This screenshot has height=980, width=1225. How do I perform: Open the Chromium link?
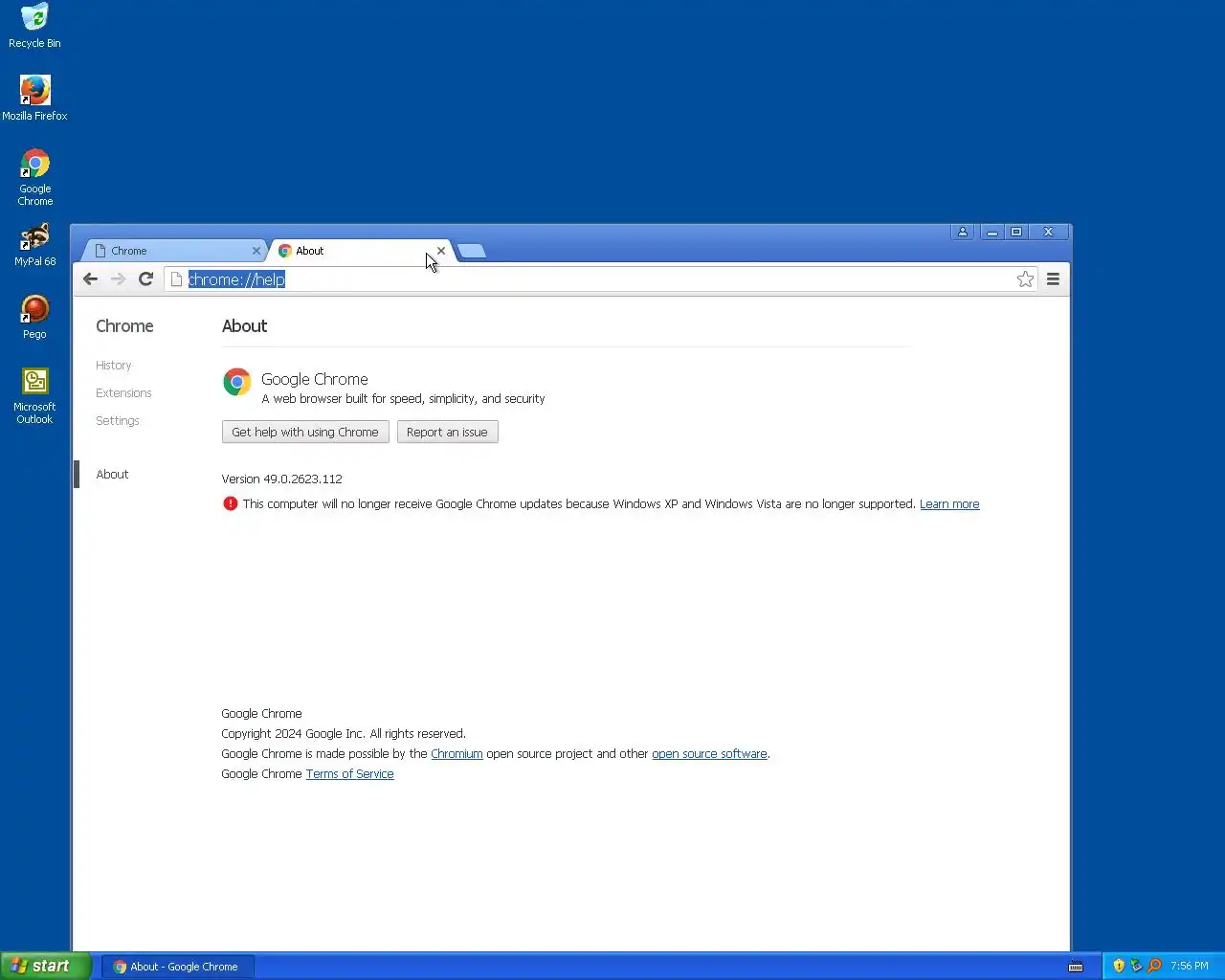click(x=457, y=754)
